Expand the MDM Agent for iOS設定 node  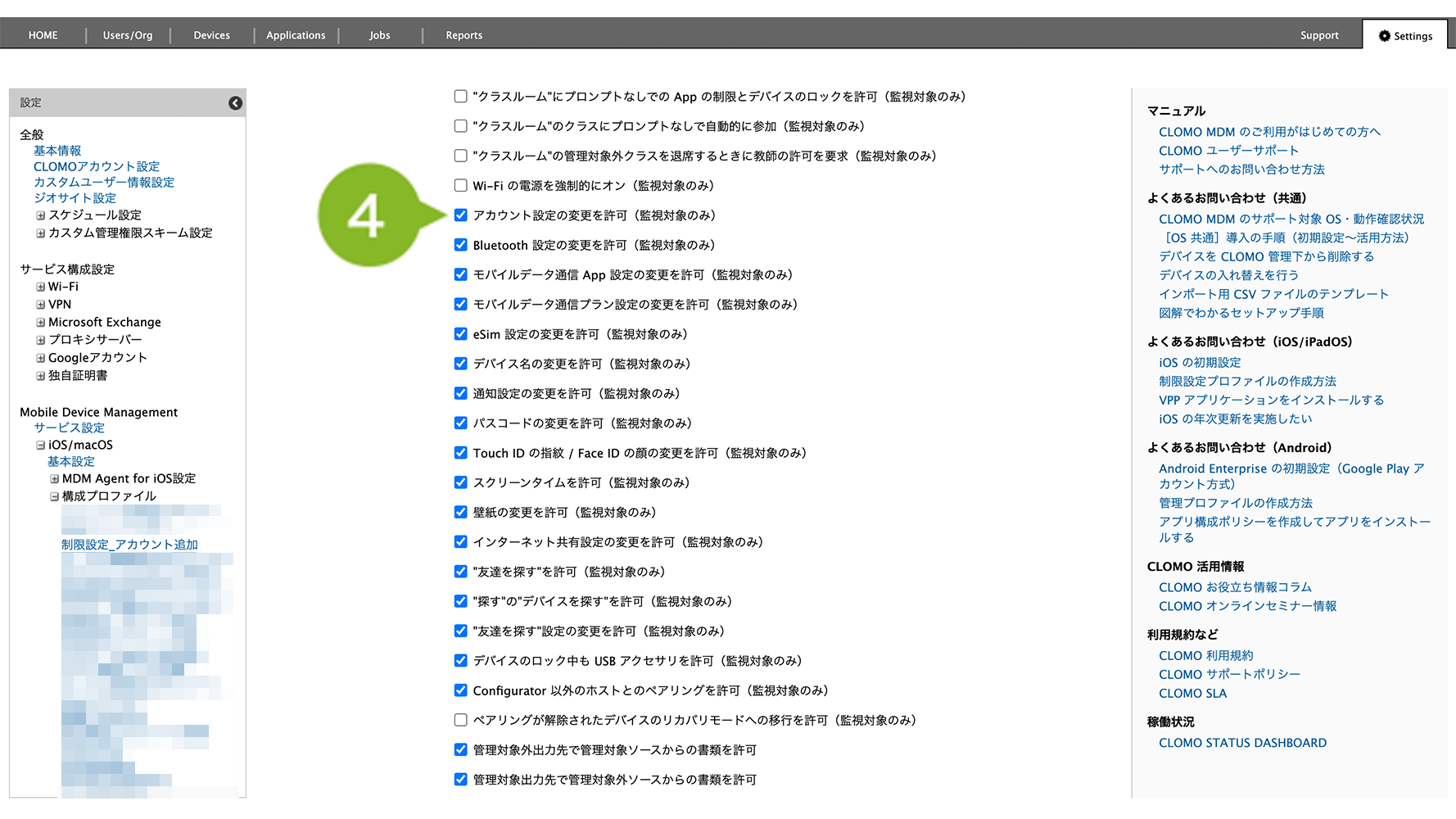(x=54, y=479)
